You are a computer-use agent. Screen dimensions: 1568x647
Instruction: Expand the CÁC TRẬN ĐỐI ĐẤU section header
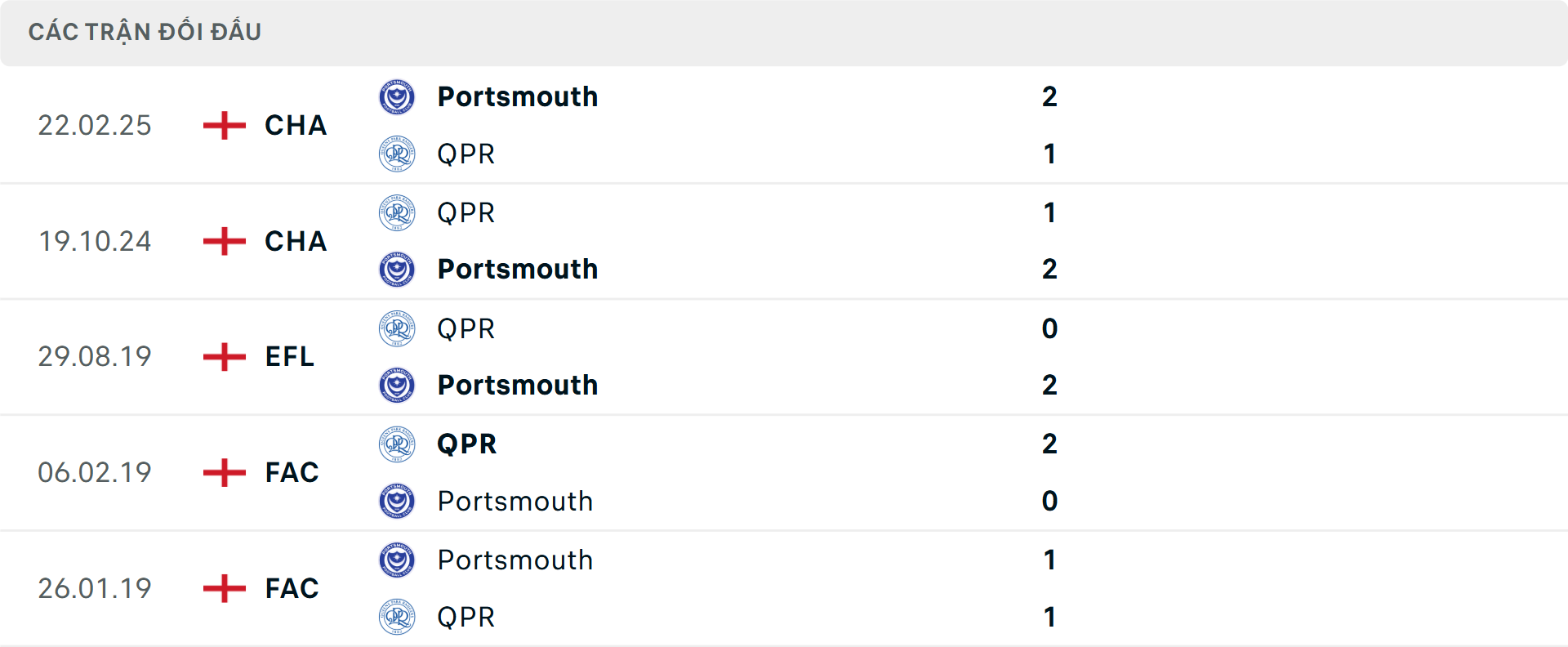click(784, 31)
